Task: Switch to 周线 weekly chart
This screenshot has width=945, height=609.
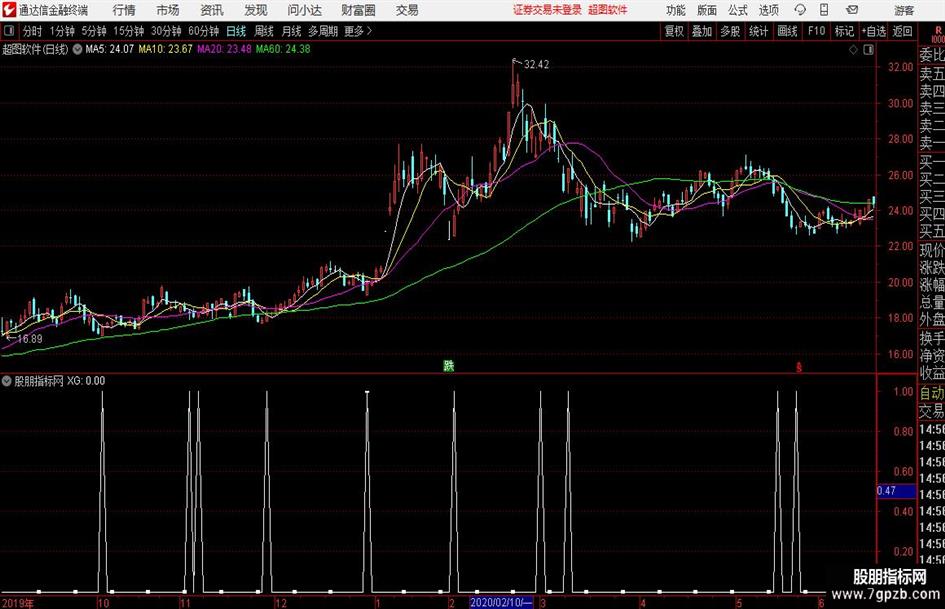Action: (x=264, y=31)
